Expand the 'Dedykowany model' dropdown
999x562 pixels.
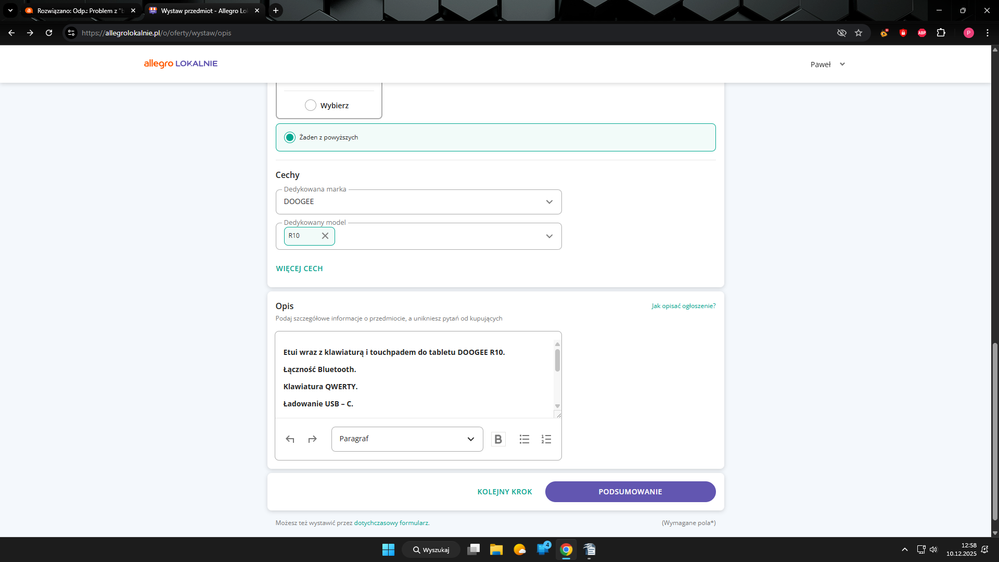(x=549, y=236)
